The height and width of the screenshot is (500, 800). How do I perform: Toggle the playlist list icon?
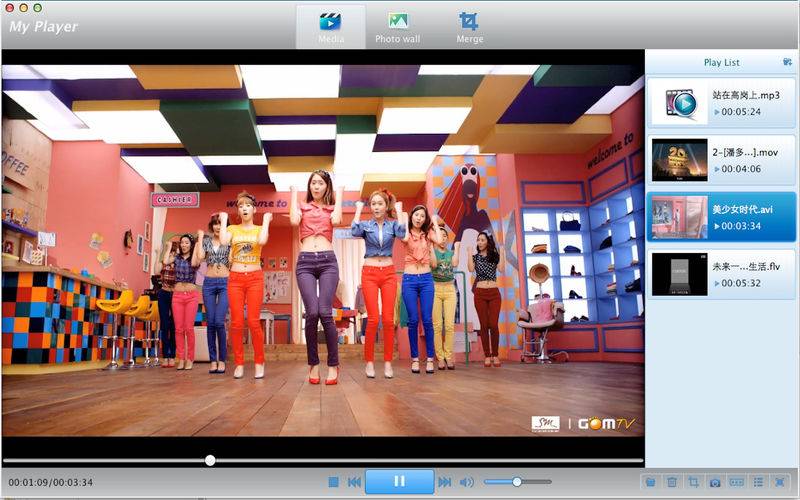coord(759,482)
